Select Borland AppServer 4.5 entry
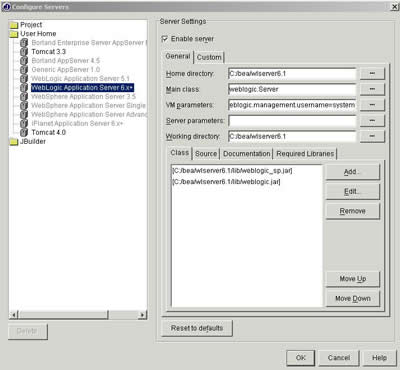 (66, 61)
